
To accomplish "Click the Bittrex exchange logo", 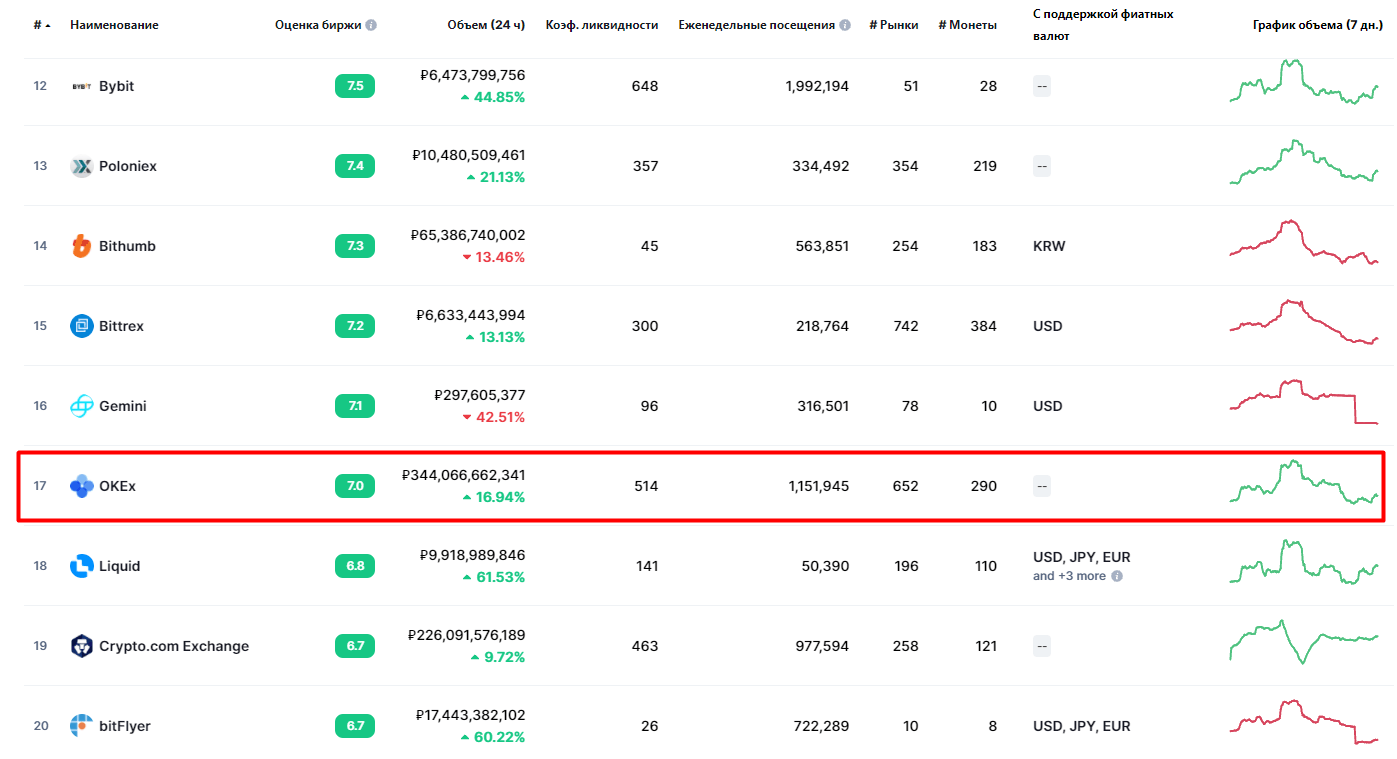I will click(82, 326).
